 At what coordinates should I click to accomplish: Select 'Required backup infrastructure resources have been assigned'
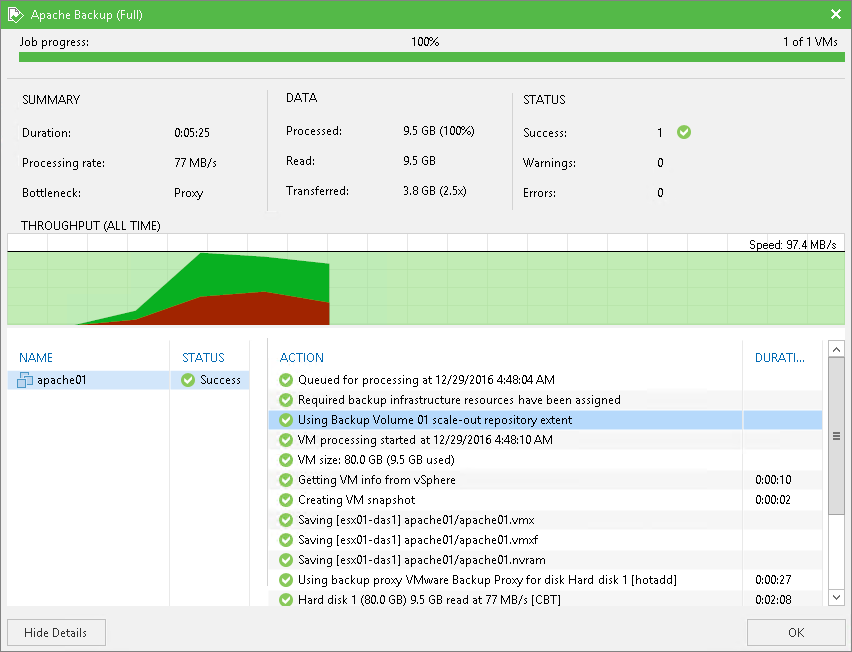tap(459, 400)
